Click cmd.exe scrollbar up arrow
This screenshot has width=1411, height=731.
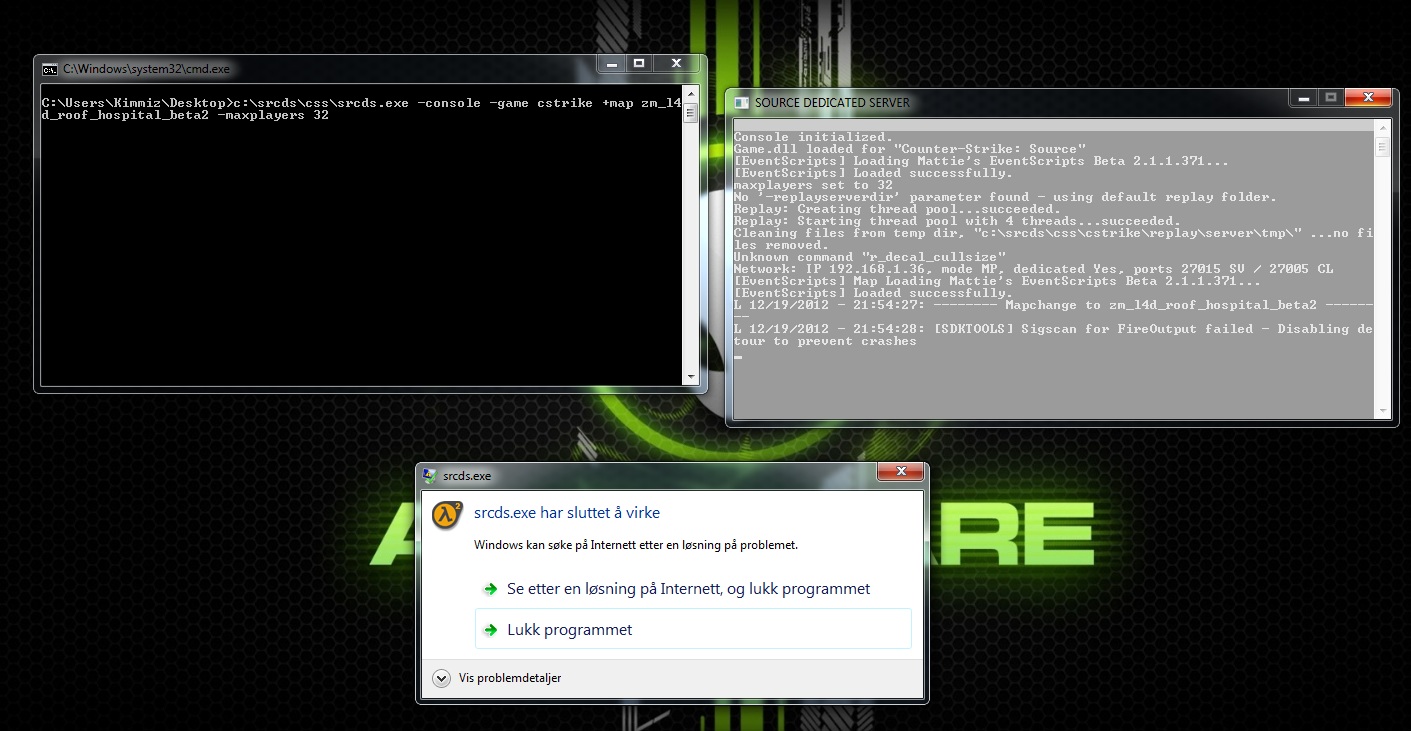click(690, 96)
